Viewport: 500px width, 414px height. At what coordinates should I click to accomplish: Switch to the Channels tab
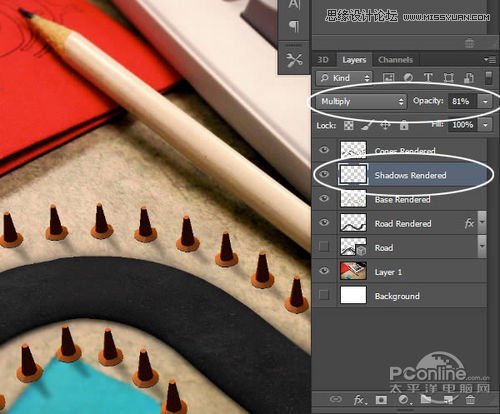tap(395, 60)
